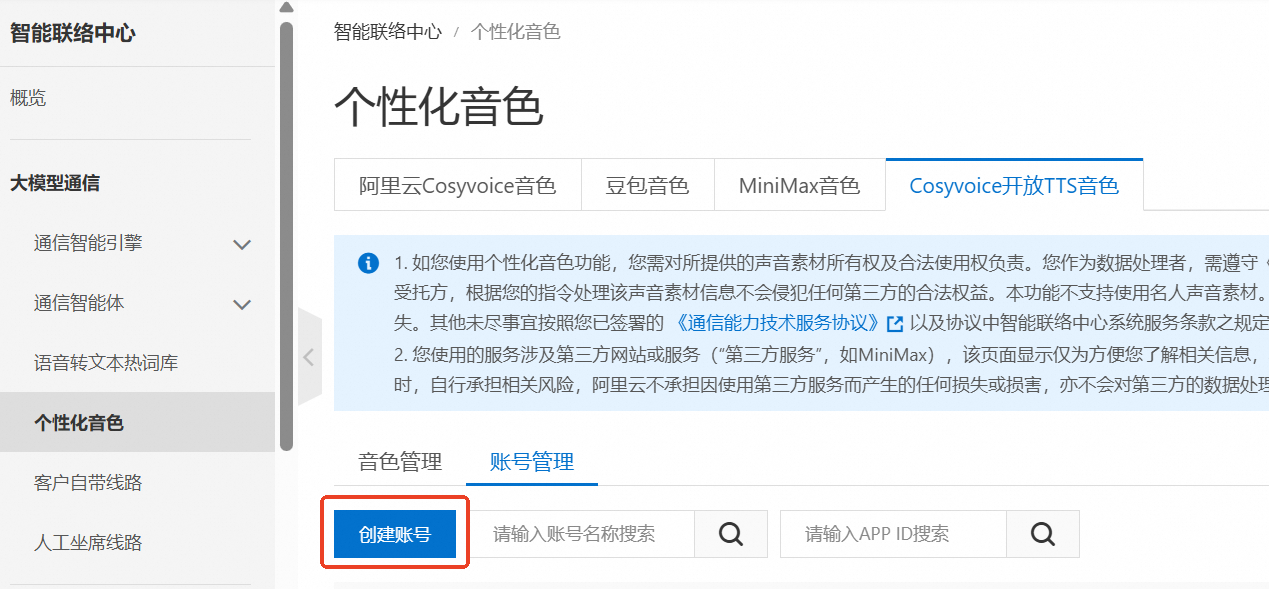Click the 个性化音色 breadcrumb text

pyautogui.click(x=515, y=31)
